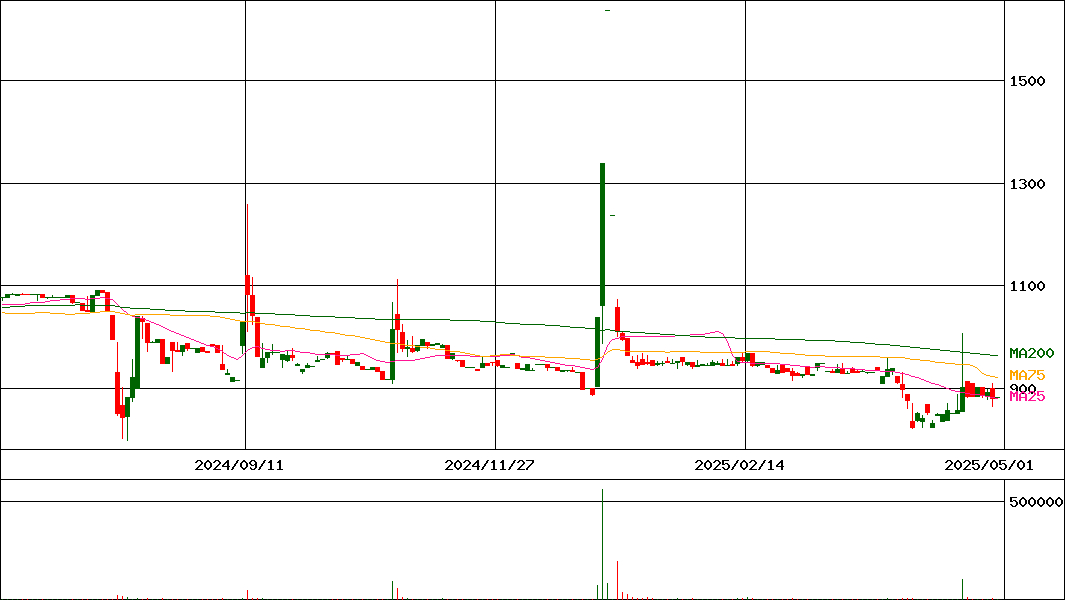The height and width of the screenshot is (600, 1065).
Task: Click the green MA200 legend label
Action: [x=1032, y=353]
